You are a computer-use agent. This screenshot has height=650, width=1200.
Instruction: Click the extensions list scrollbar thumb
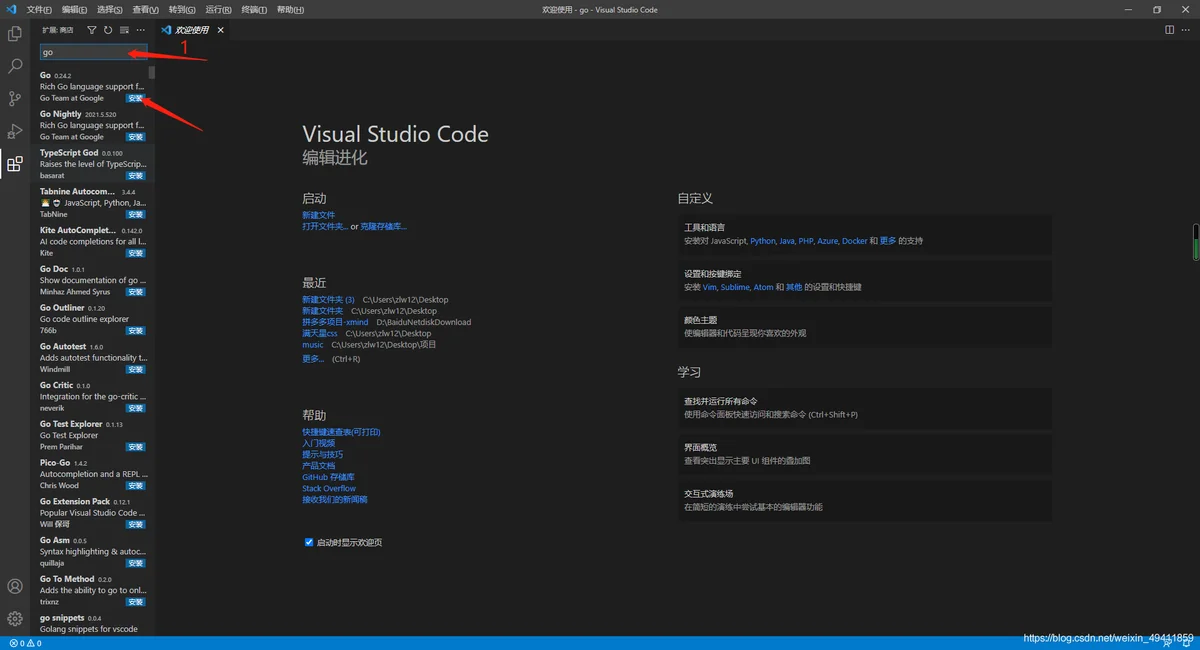(152, 72)
